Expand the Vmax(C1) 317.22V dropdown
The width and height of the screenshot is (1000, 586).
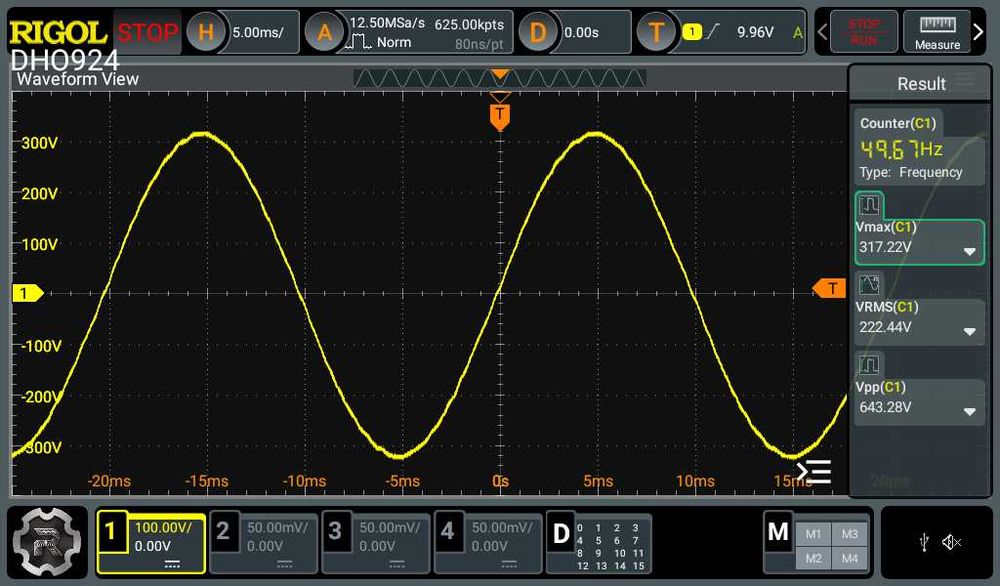(969, 251)
